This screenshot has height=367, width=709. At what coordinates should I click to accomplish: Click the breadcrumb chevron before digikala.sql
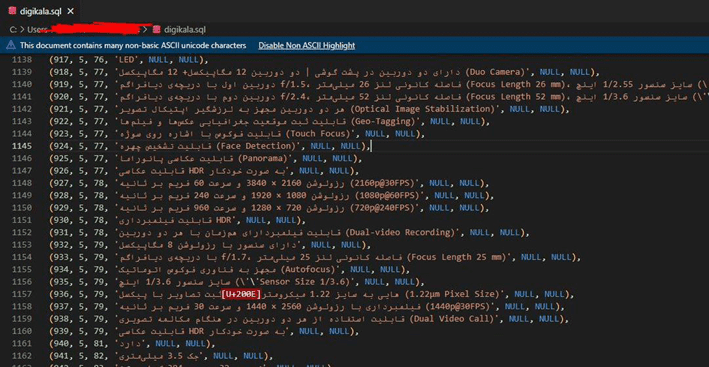click(x=145, y=29)
